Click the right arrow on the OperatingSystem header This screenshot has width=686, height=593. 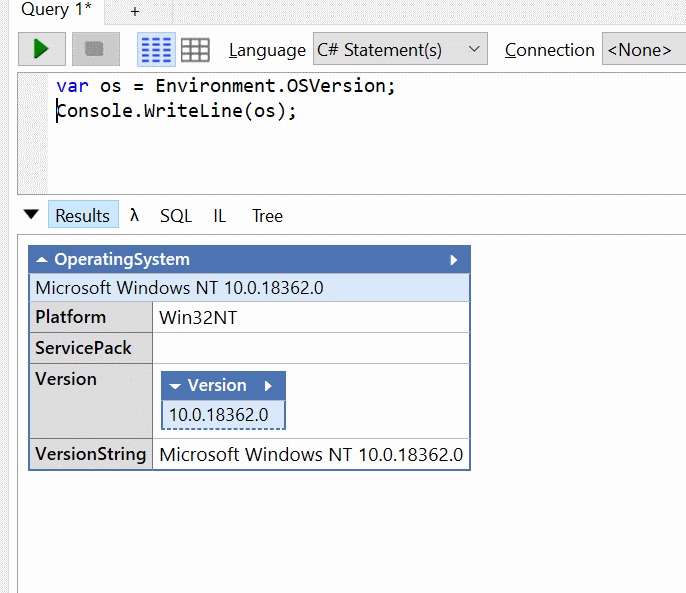453,260
